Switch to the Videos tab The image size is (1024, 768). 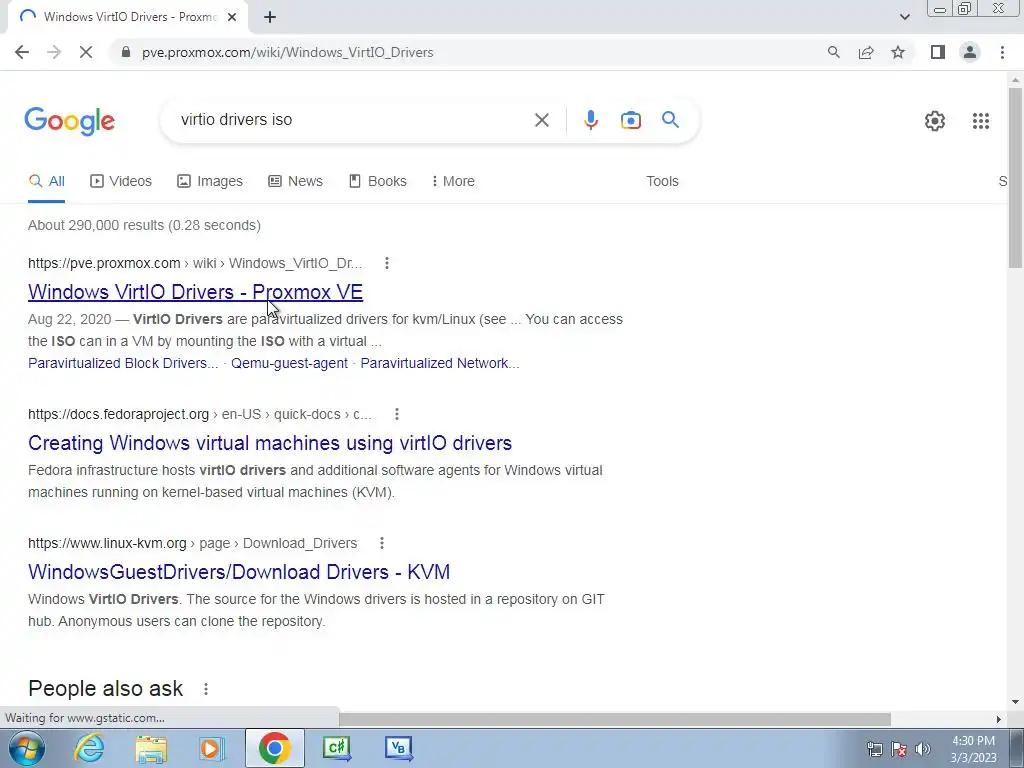[x=121, y=182]
